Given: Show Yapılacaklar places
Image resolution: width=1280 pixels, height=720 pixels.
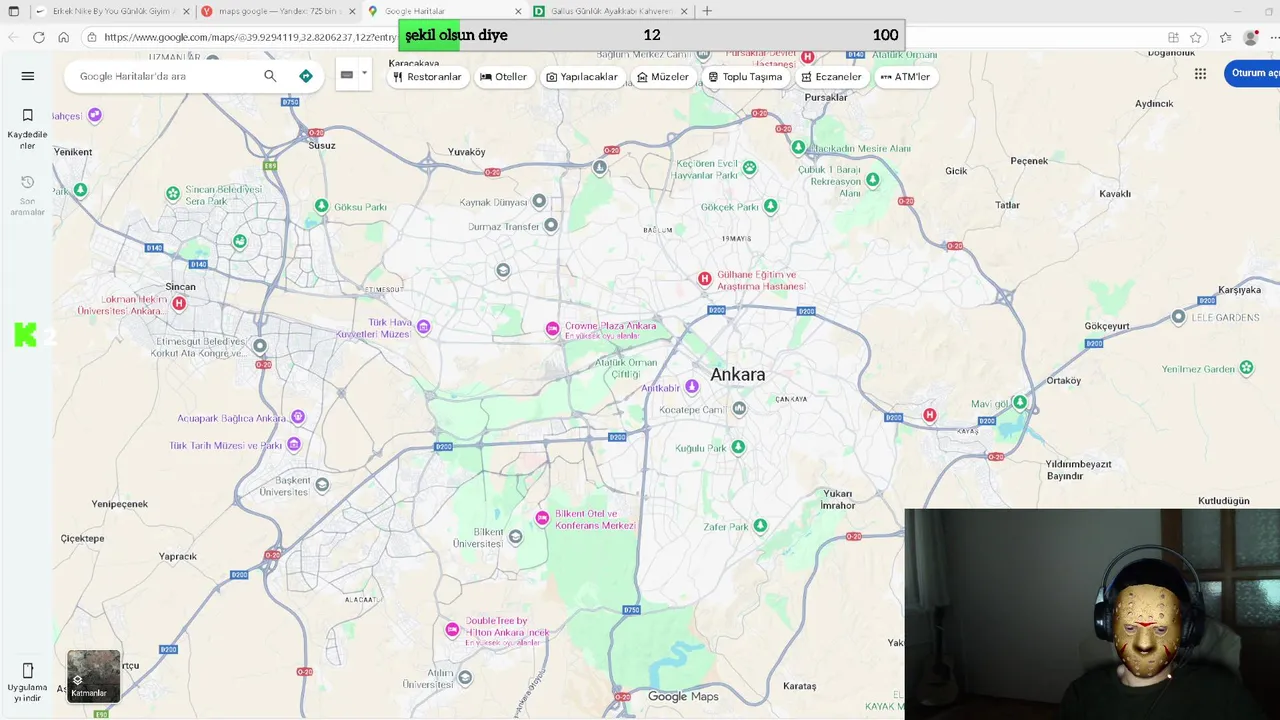Looking at the screenshot, I should point(582,77).
